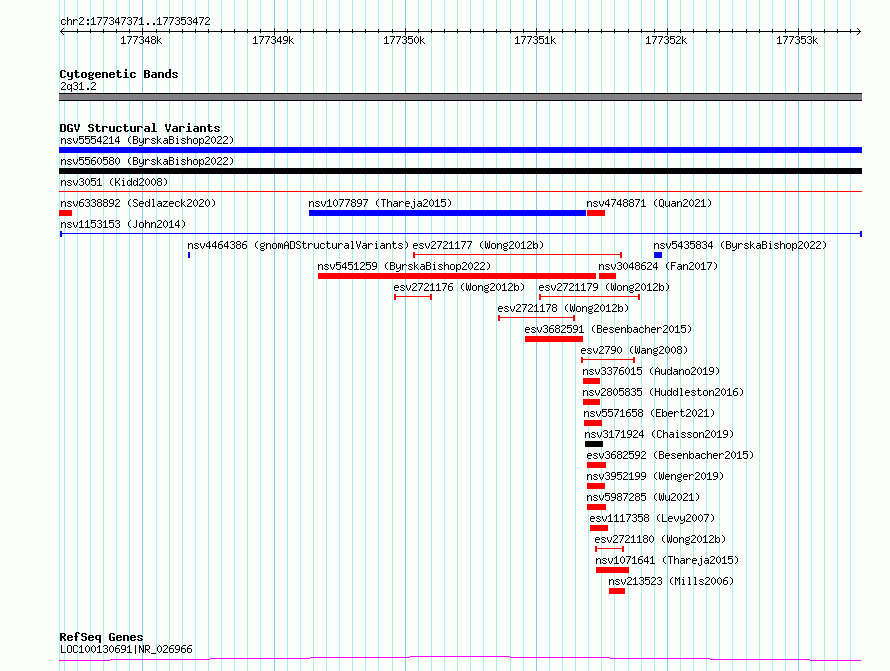Click the esv2721176 red span line
This screenshot has height=671, width=890.
[x=413, y=297]
